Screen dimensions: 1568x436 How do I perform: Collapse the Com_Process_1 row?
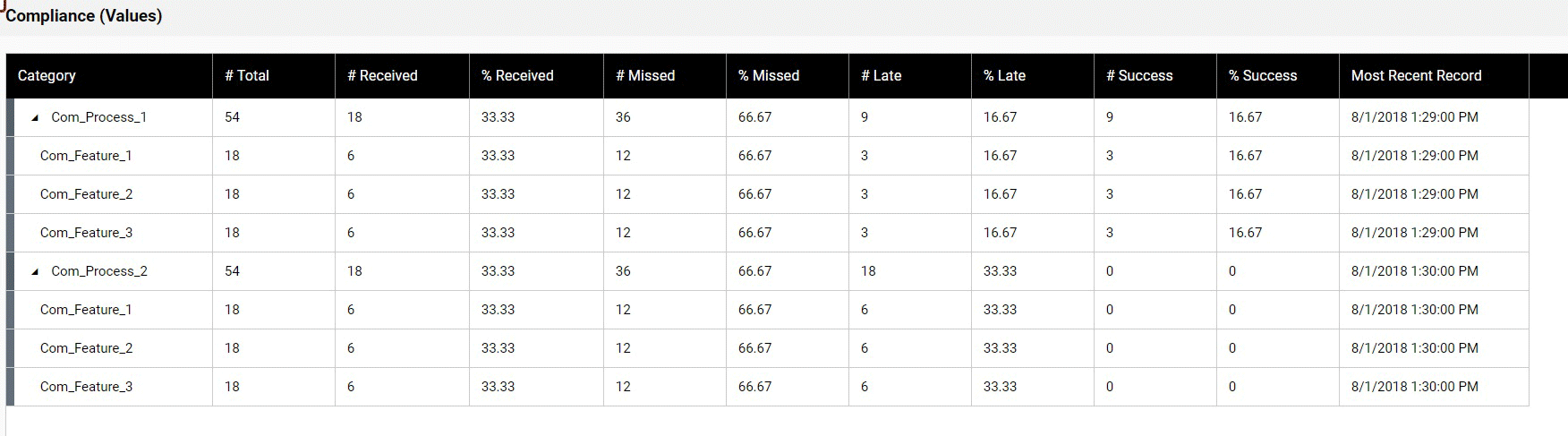coord(35,117)
